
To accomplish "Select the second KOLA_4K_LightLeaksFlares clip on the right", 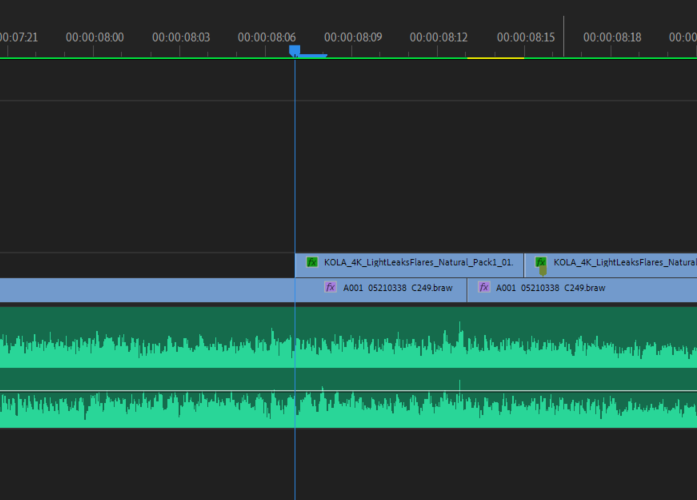I will point(611,265).
